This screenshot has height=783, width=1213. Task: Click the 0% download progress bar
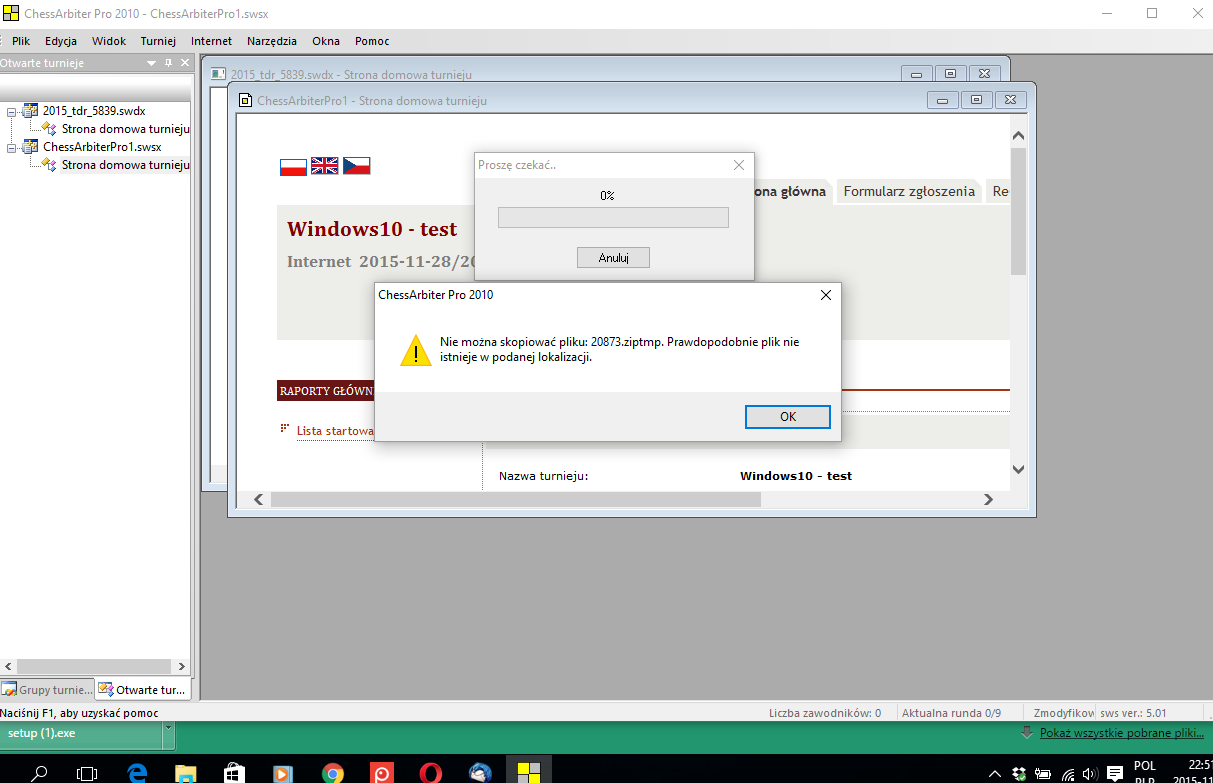pos(612,216)
